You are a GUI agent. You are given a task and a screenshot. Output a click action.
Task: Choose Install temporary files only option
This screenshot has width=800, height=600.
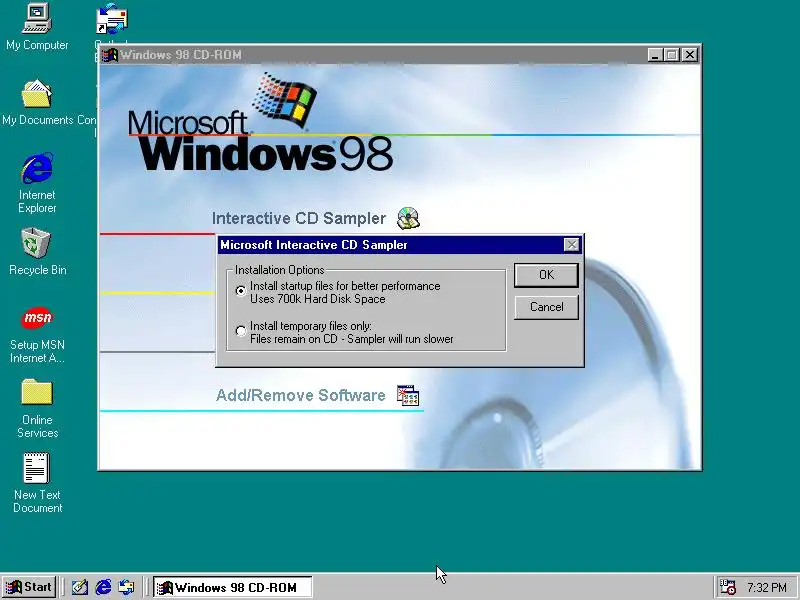coord(241,331)
